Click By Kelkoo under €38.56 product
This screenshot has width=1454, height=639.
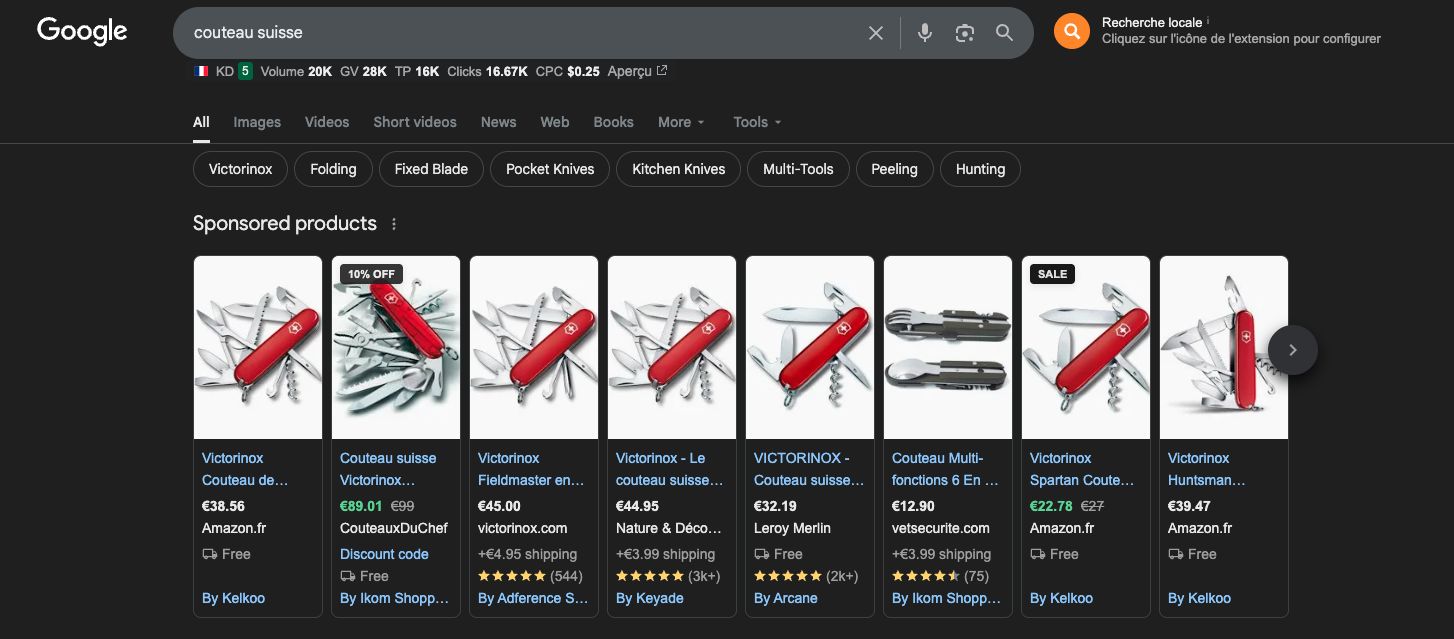(x=233, y=598)
